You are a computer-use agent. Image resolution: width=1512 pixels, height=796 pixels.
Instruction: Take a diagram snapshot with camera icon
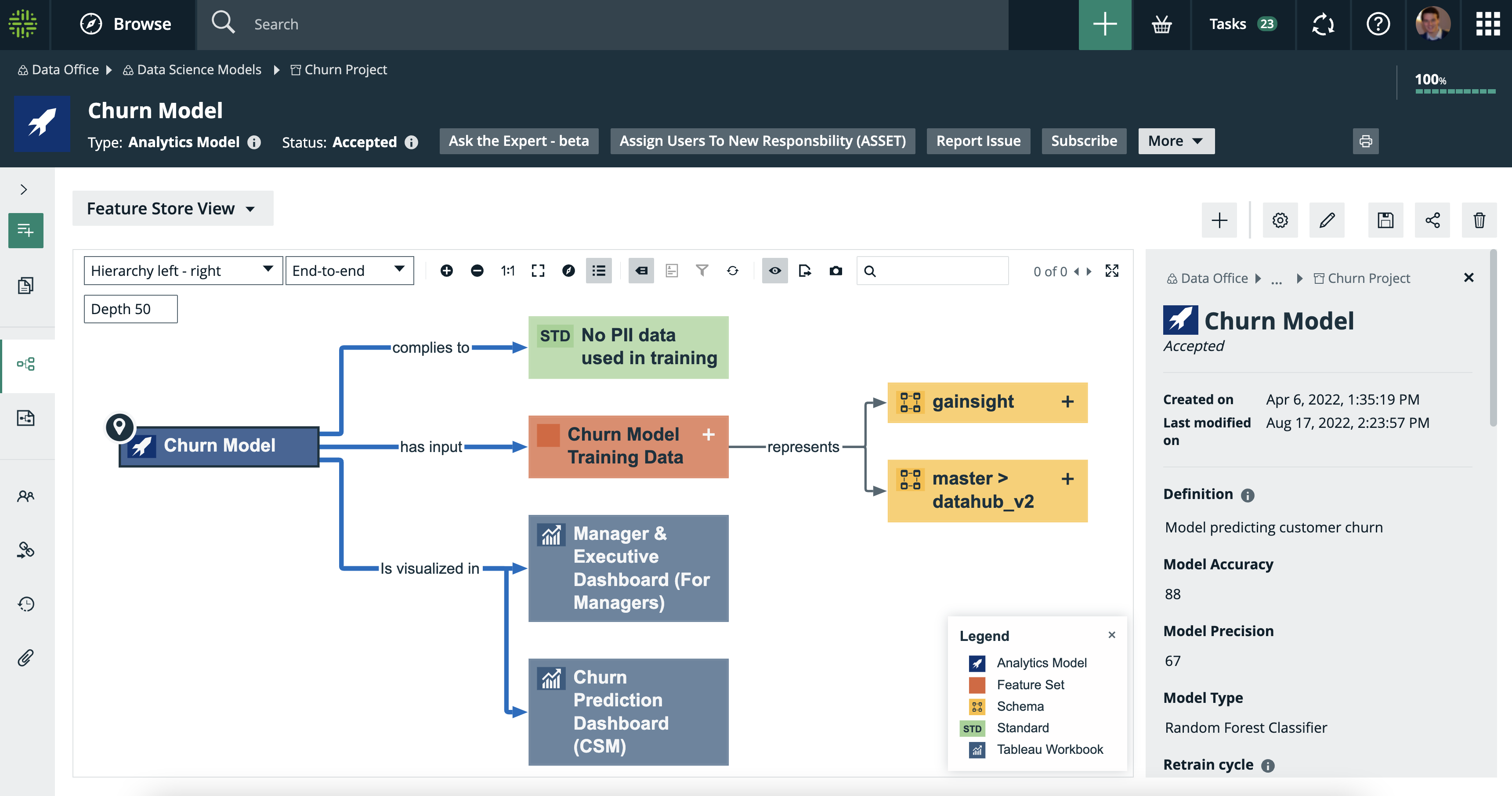836,271
